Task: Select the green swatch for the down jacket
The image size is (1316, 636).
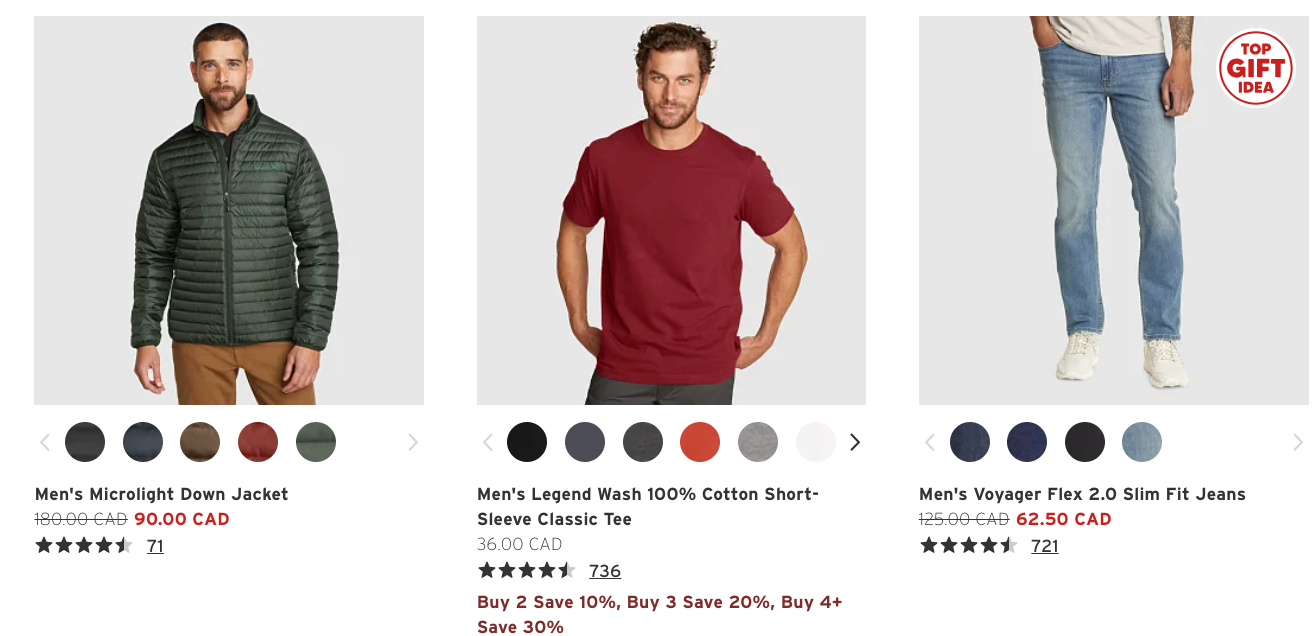Action: tap(316, 442)
